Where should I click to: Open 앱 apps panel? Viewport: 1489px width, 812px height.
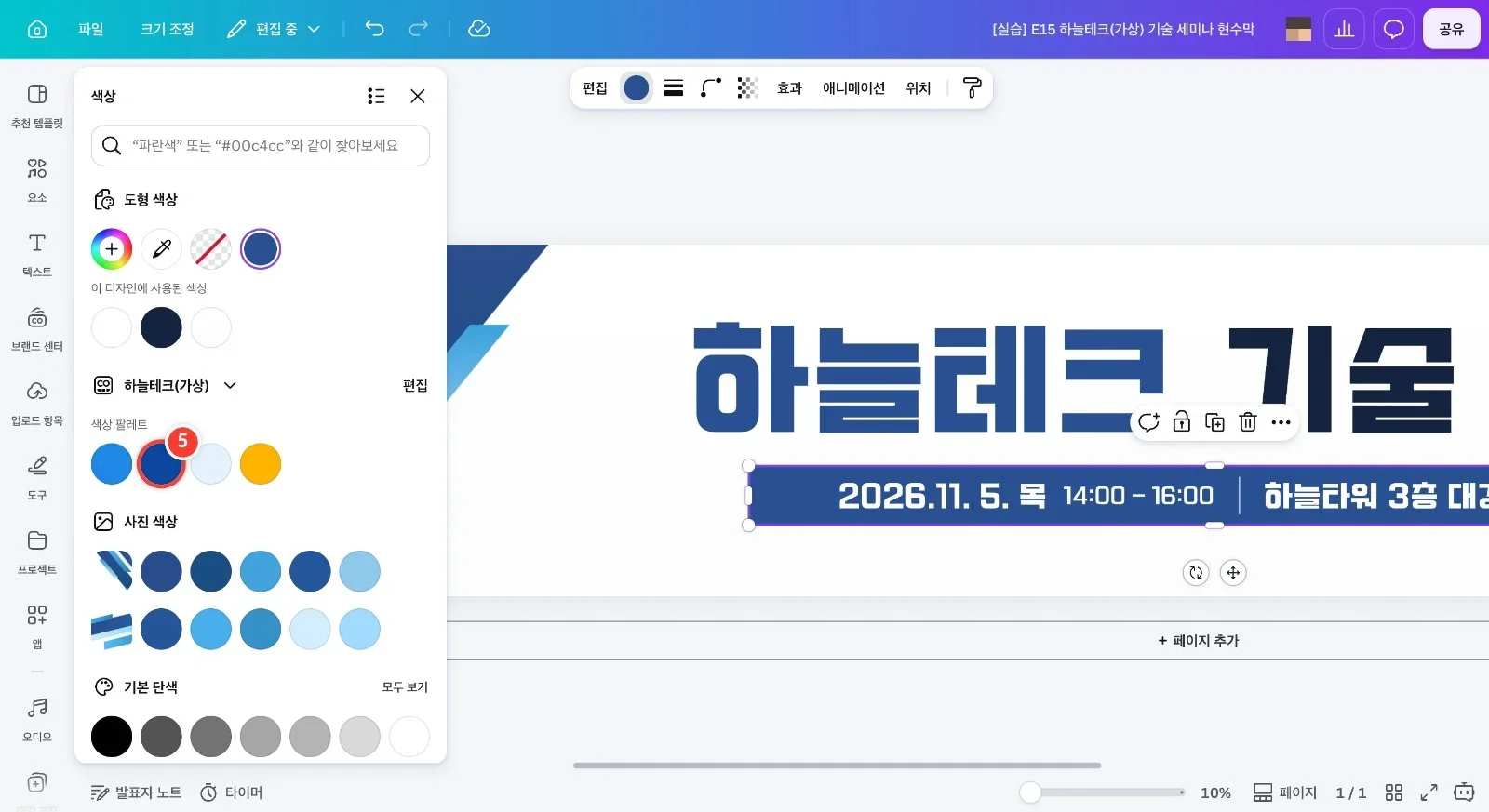[x=37, y=626]
